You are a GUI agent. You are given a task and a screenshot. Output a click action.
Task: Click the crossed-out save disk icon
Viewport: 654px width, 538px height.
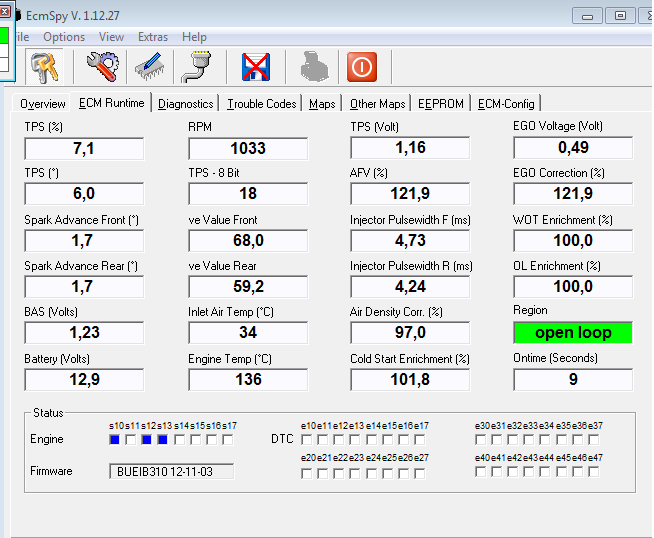point(257,67)
